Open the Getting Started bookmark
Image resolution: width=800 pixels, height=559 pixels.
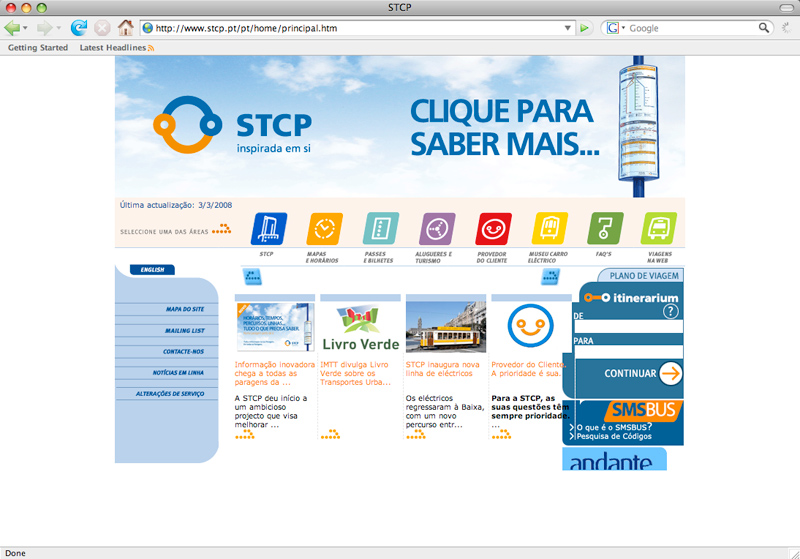coord(38,47)
